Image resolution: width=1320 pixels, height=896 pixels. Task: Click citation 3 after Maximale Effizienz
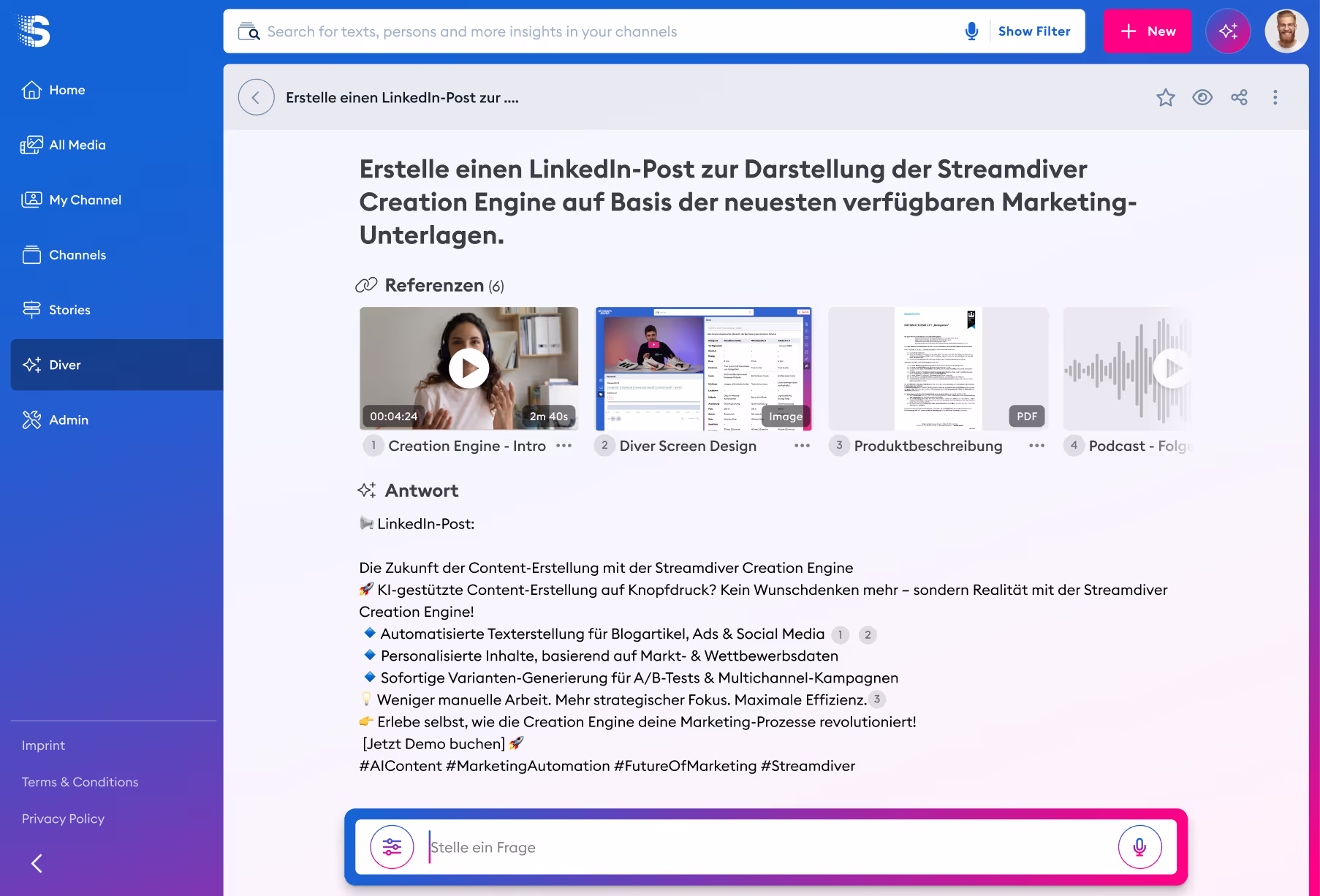(x=877, y=699)
